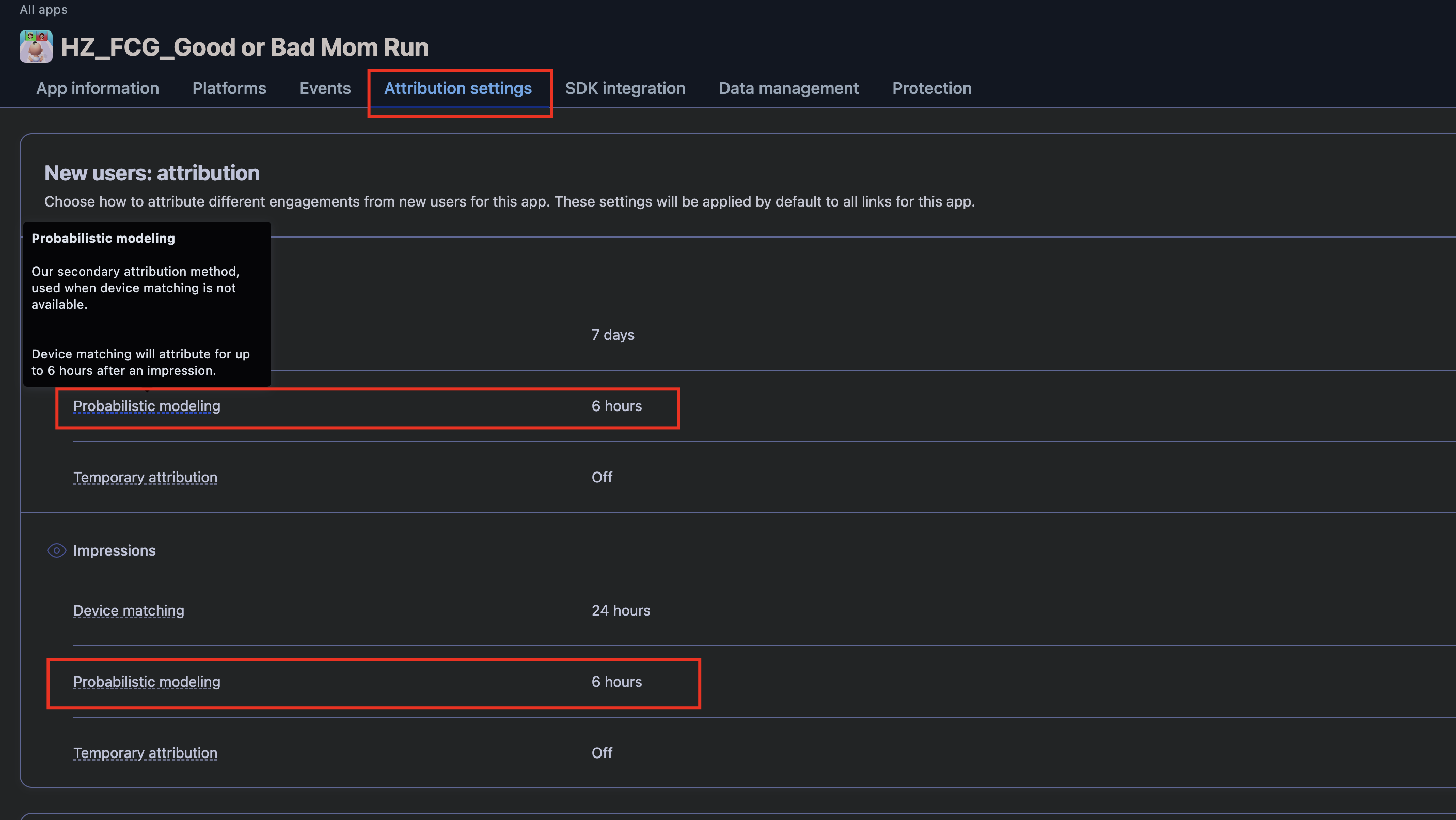The image size is (1456, 820).
Task: Click the app icon beside the title
Action: [36, 46]
